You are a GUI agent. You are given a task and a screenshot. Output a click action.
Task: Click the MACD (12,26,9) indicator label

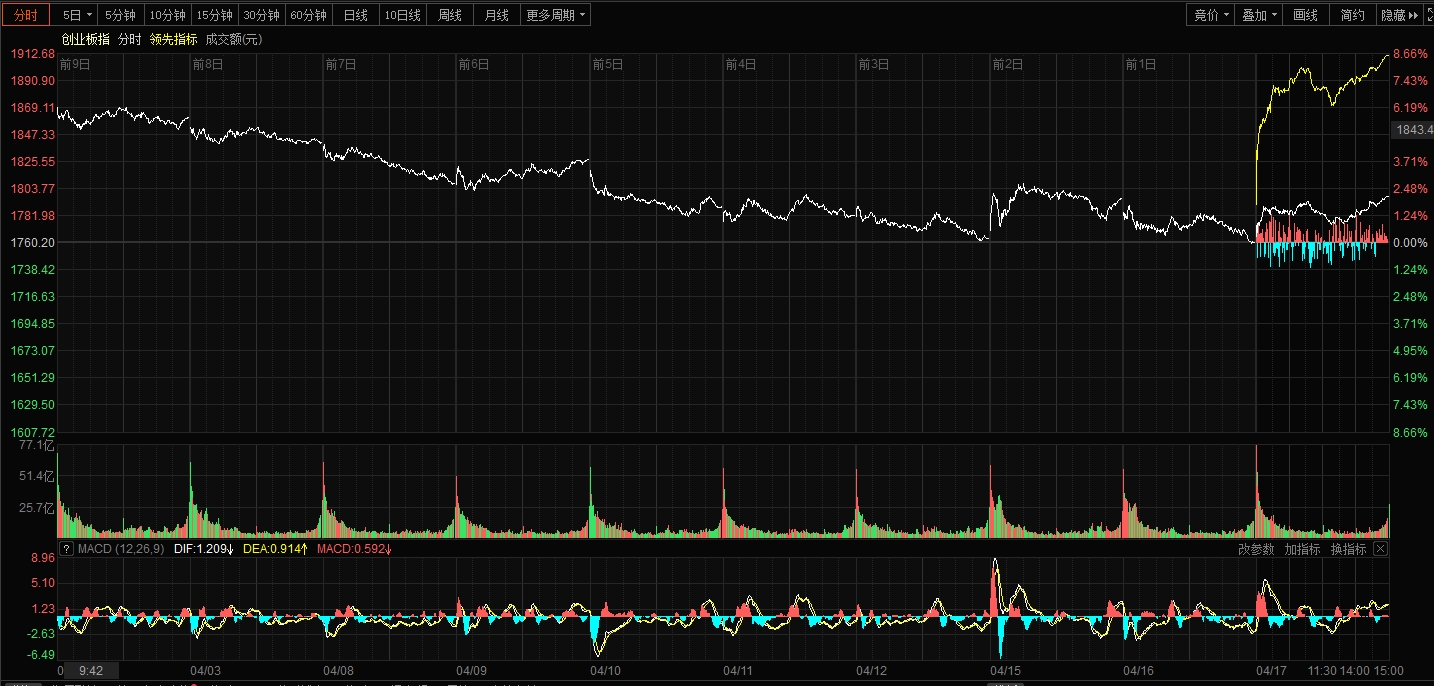pos(120,549)
